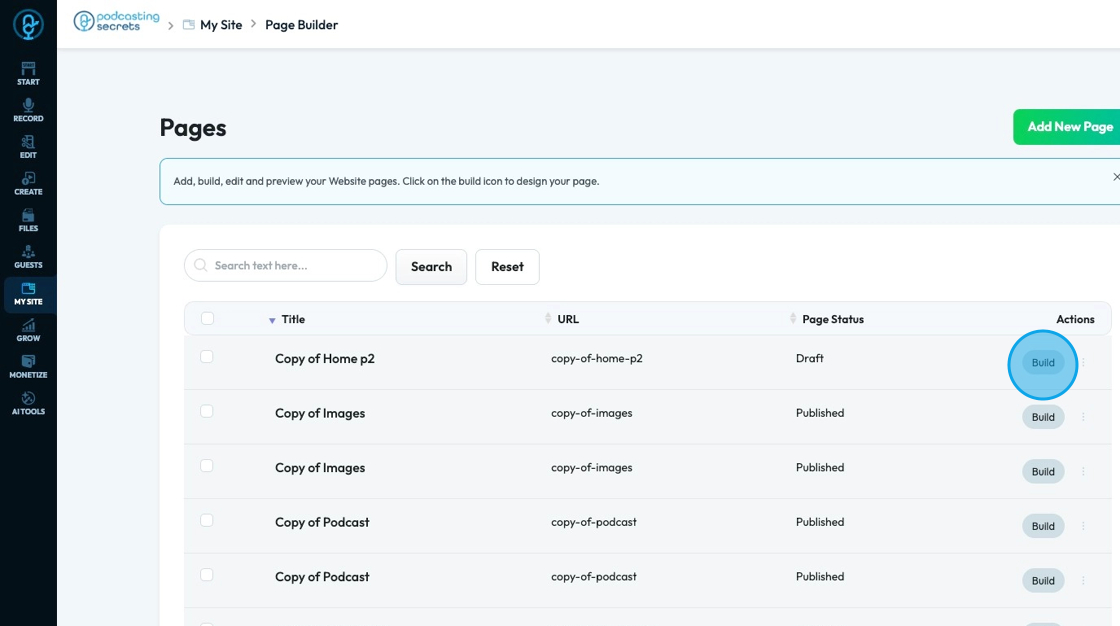Open the Record microphone section
Screen dimensions: 1120x626
click(x=28, y=110)
